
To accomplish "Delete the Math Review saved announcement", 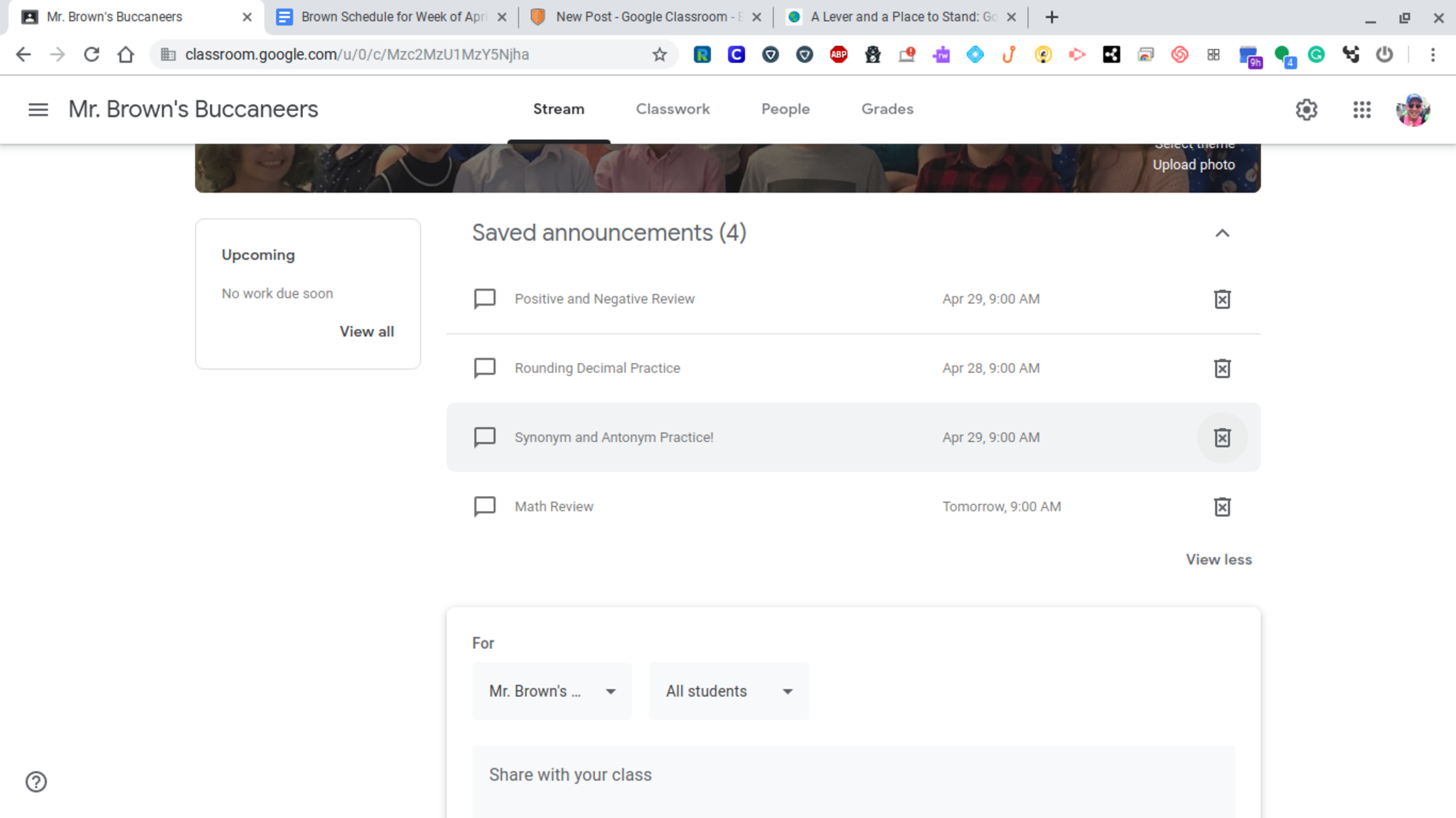I will pos(1221,507).
